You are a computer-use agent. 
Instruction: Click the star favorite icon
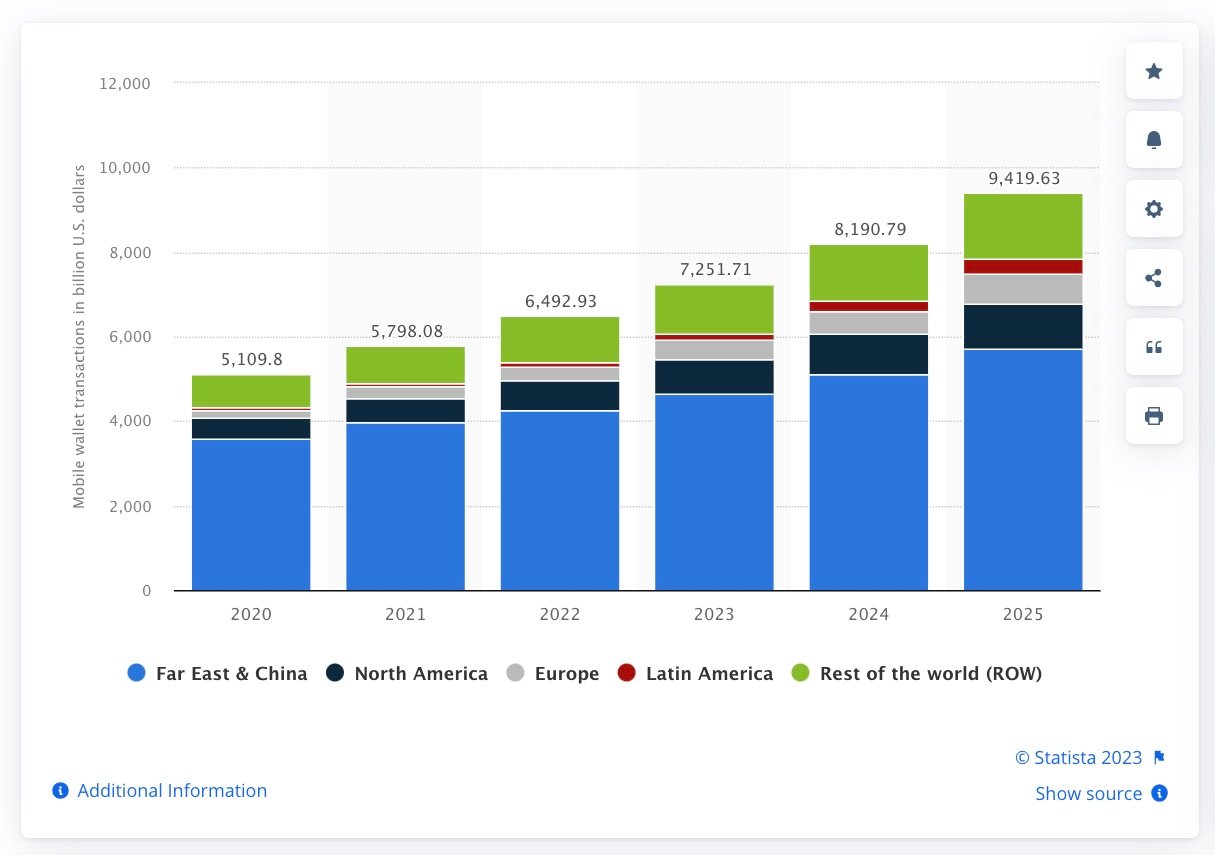[x=1154, y=71]
